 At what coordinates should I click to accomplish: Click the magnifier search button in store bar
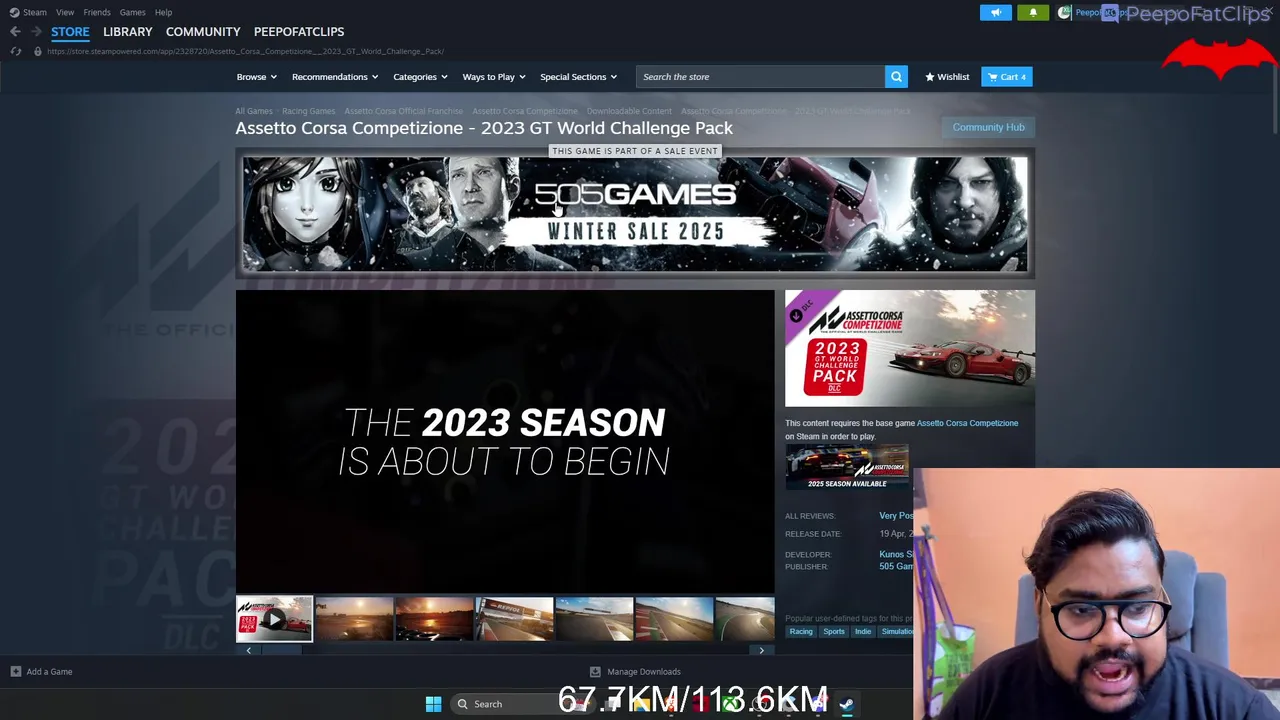pyautogui.click(x=896, y=77)
